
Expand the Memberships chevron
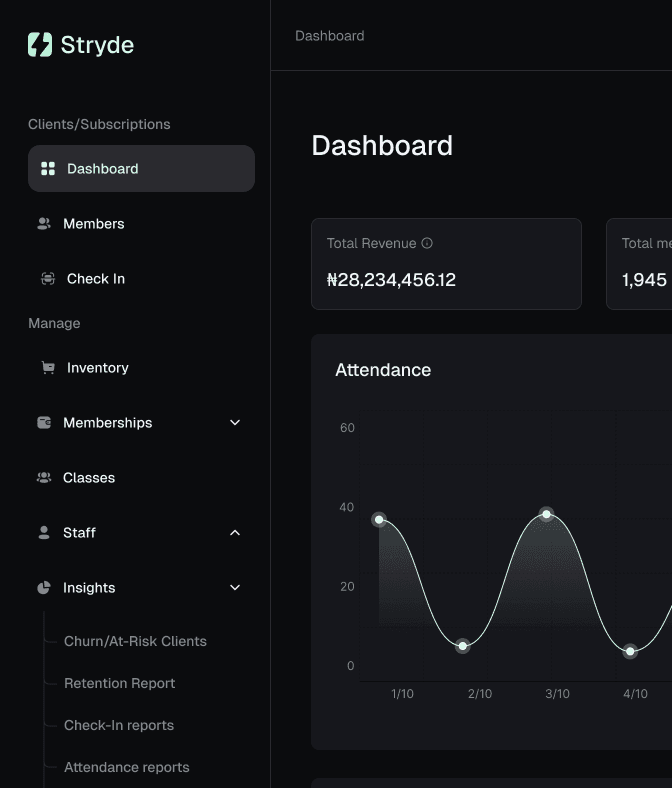tap(235, 423)
